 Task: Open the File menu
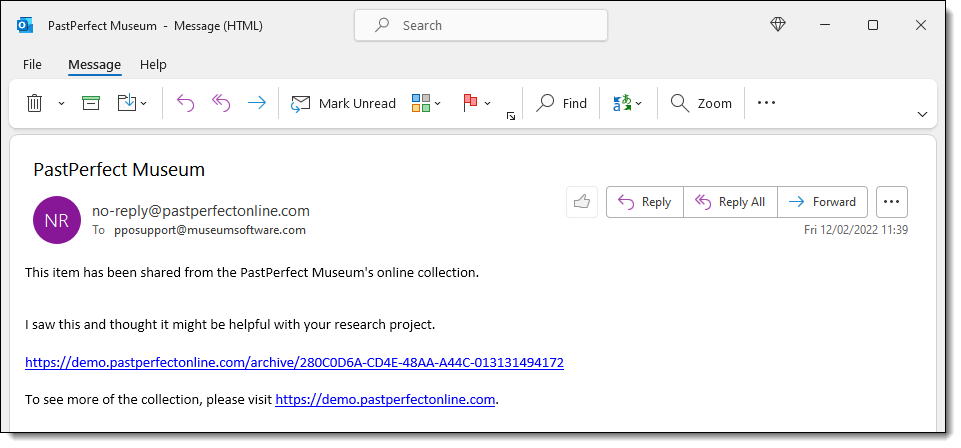pyautogui.click(x=32, y=64)
